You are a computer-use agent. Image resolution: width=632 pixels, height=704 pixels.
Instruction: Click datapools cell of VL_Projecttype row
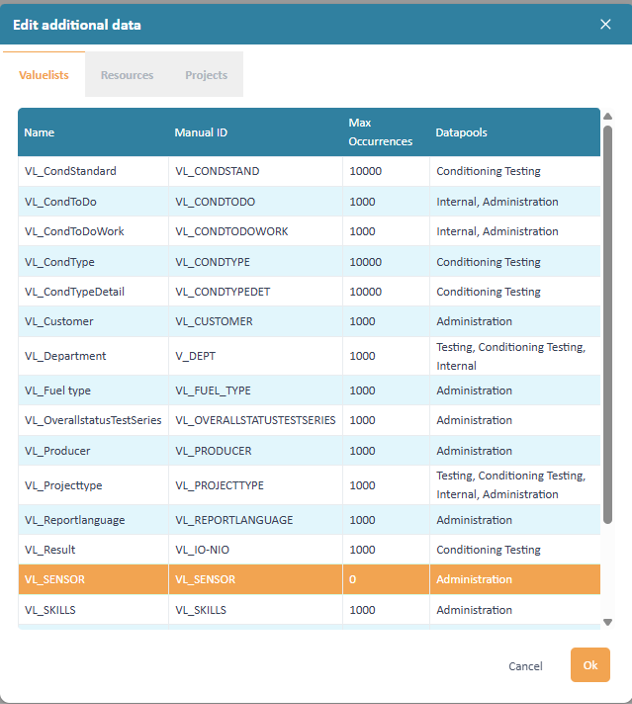click(x=515, y=485)
